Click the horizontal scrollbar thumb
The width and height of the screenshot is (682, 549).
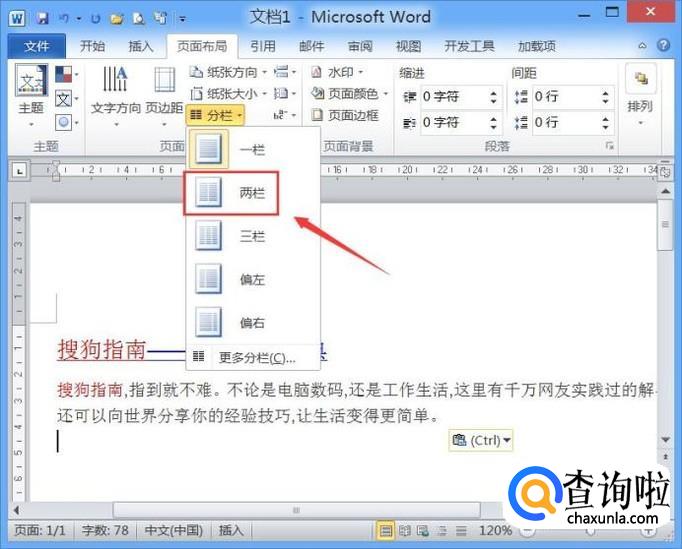coord(297,510)
